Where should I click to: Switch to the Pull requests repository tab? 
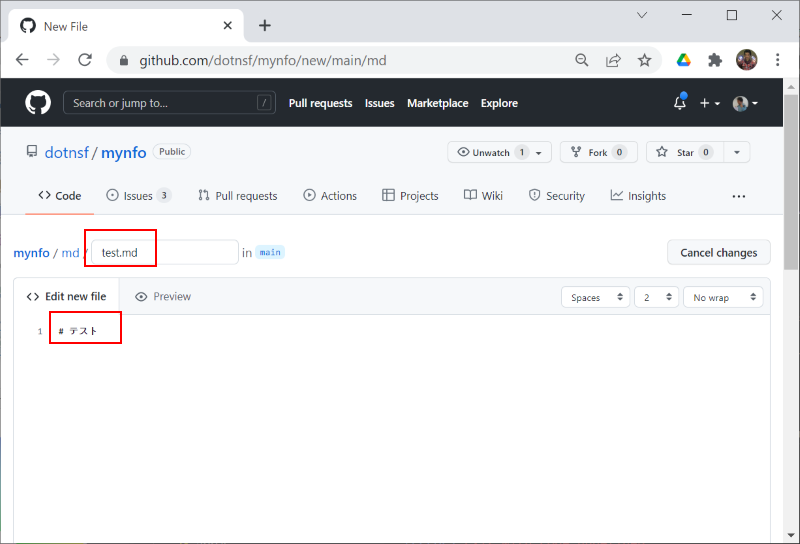(x=237, y=196)
